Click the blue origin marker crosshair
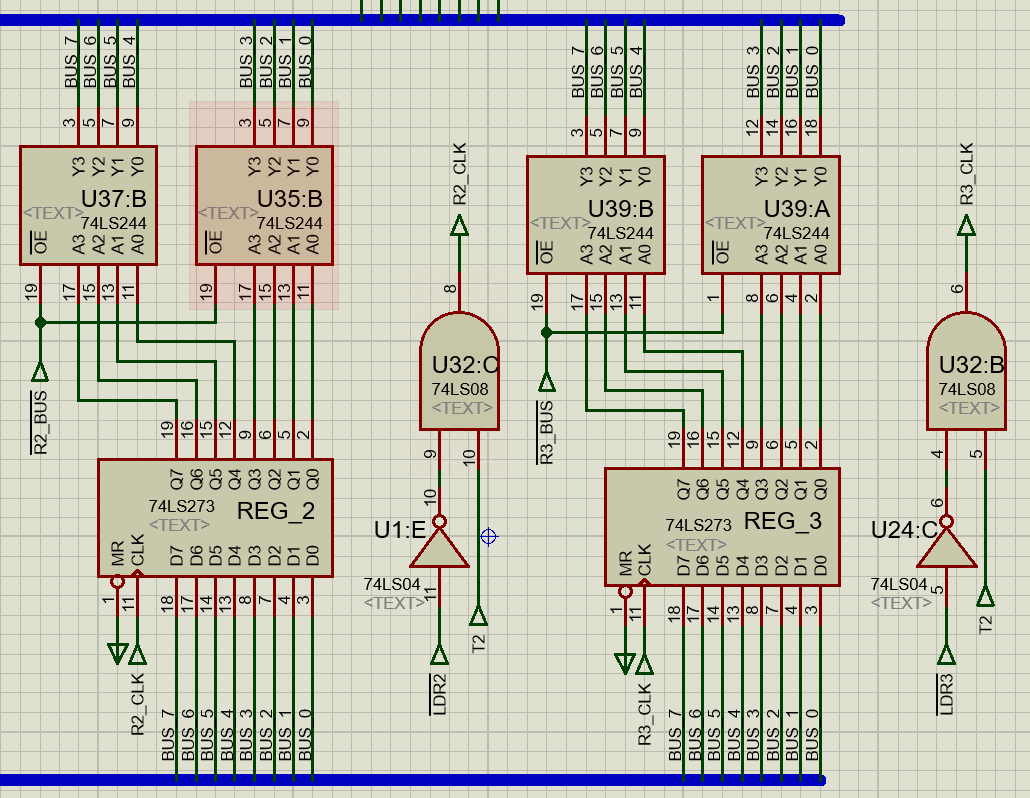The width and height of the screenshot is (1030, 798). [x=489, y=537]
